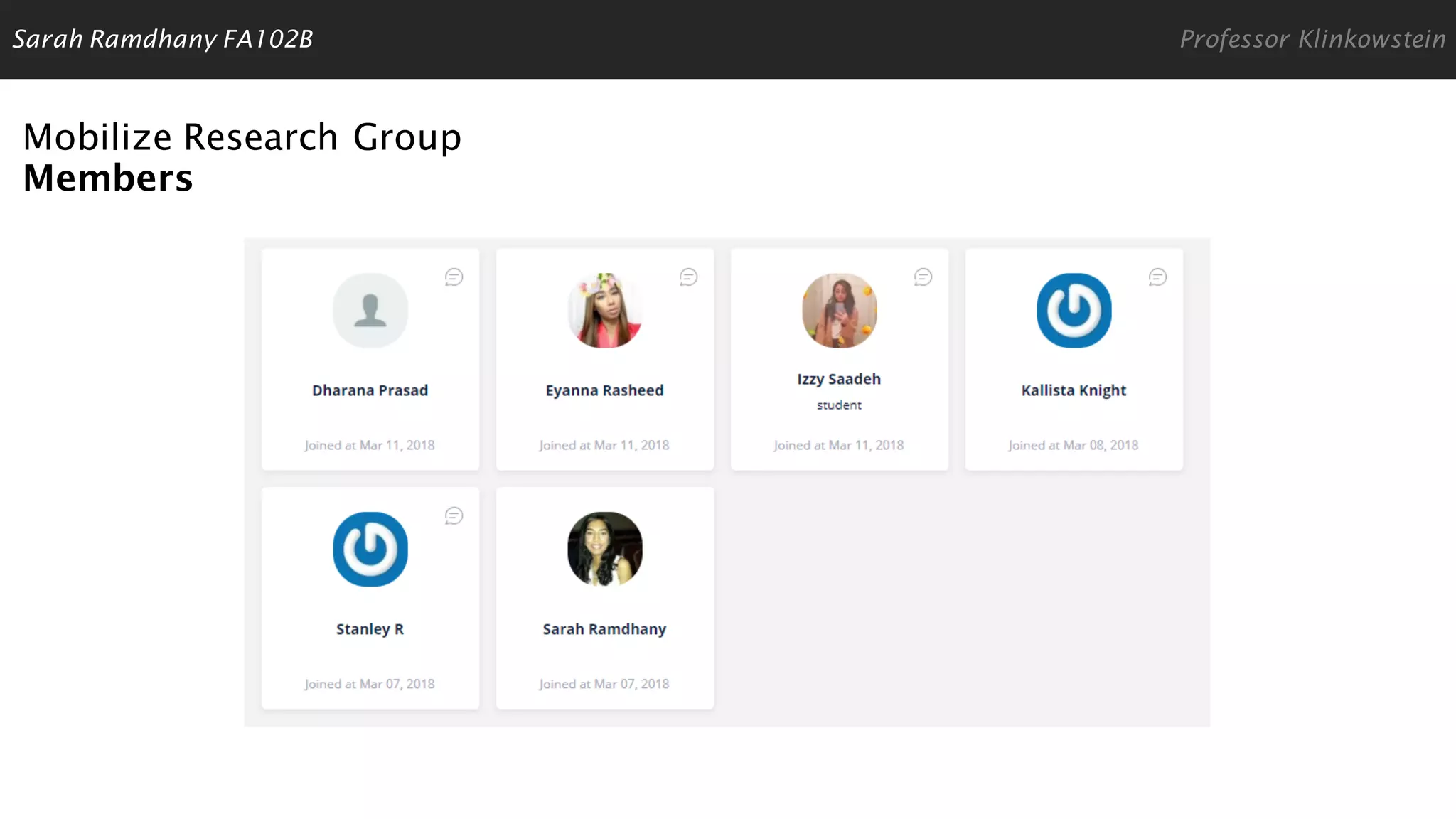This screenshot has width=1456, height=819.
Task: Select the Dharana Prasad name link
Action: coord(370,390)
